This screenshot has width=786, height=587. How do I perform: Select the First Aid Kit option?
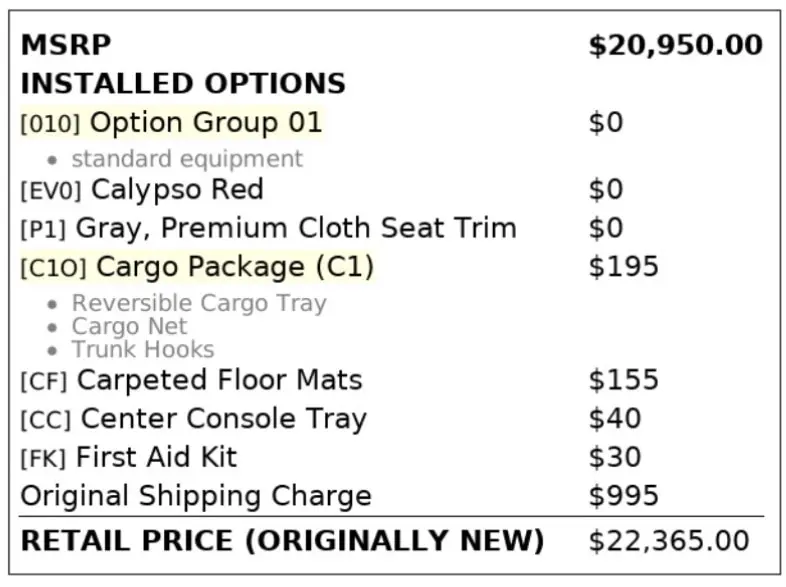[157, 458]
